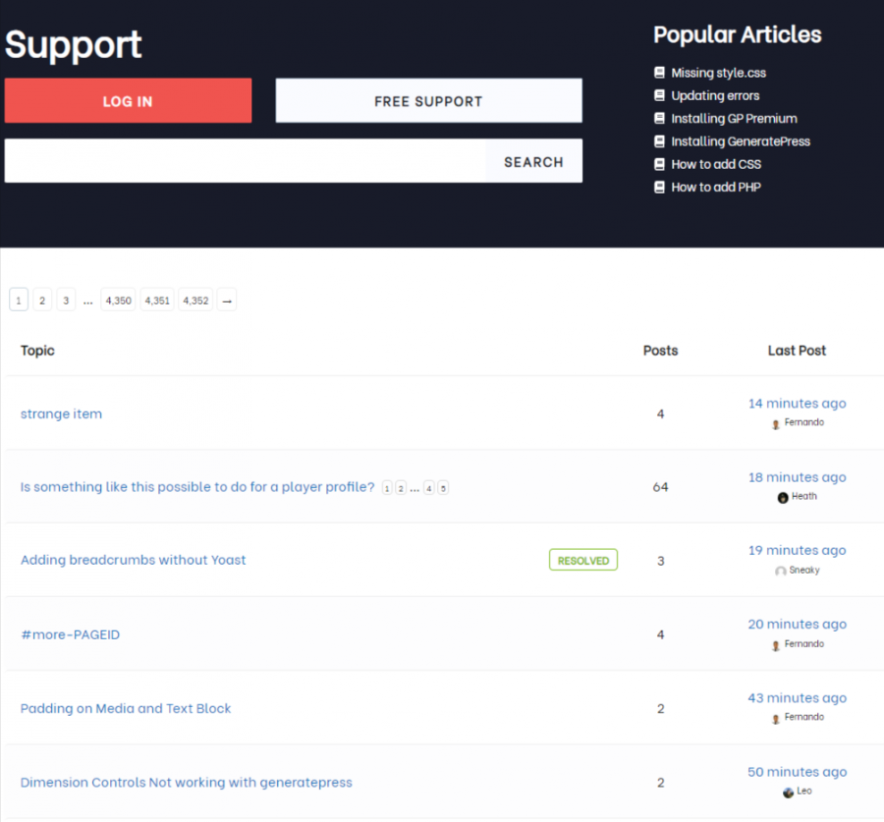Image resolution: width=884 pixels, height=822 pixels.
Task: Open "Adding breadcrumbs without Yoast" topic
Action: [133, 560]
